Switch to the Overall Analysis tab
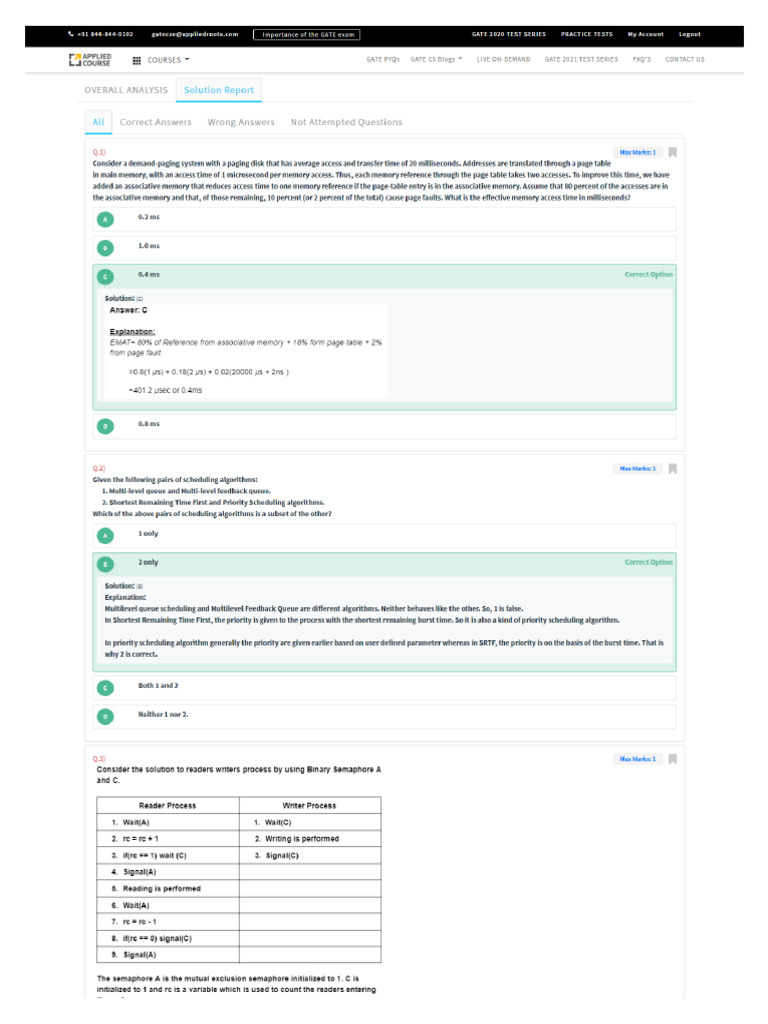This screenshot has height=1024, width=768. click(126, 90)
